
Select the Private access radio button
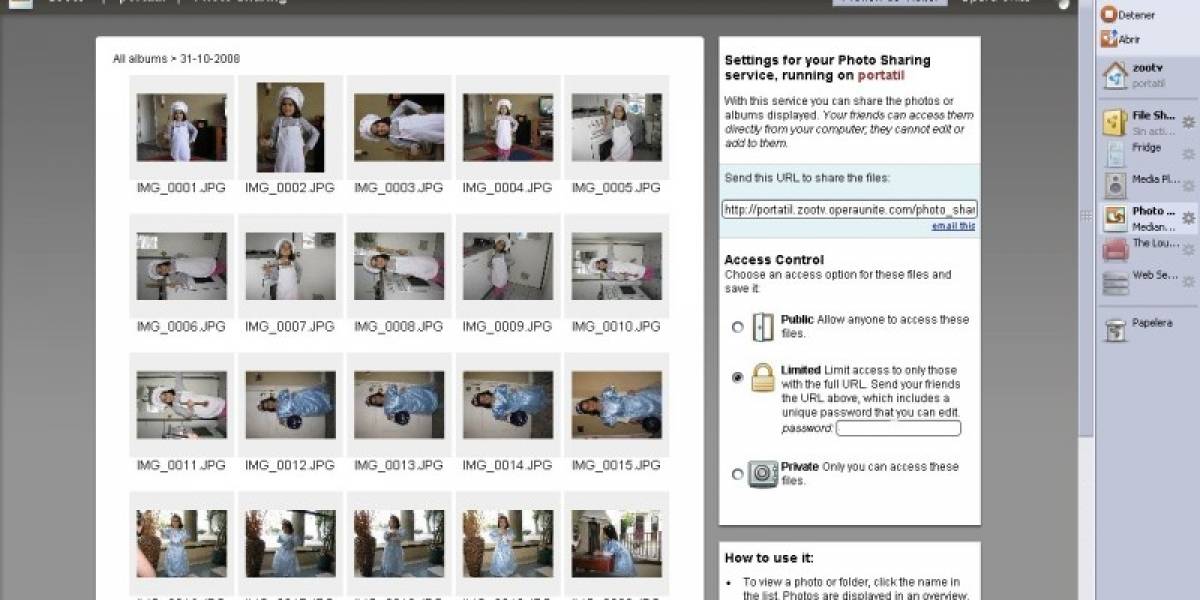pyautogui.click(x=738, y=475)
